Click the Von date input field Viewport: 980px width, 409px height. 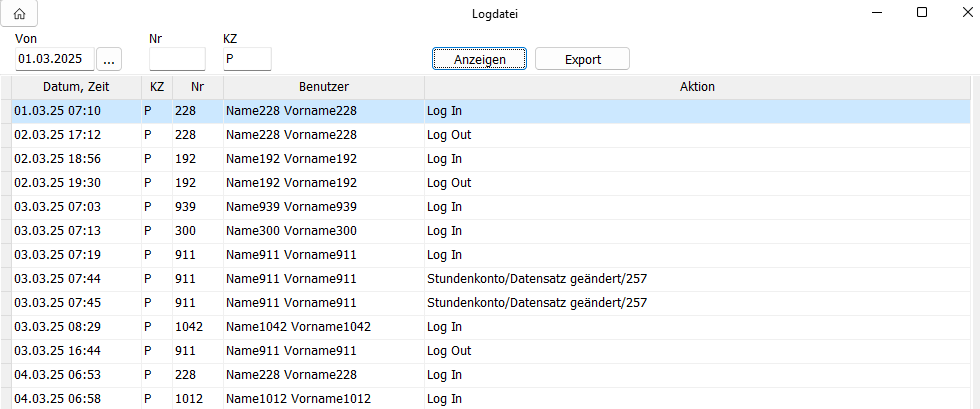coord(55,60)
